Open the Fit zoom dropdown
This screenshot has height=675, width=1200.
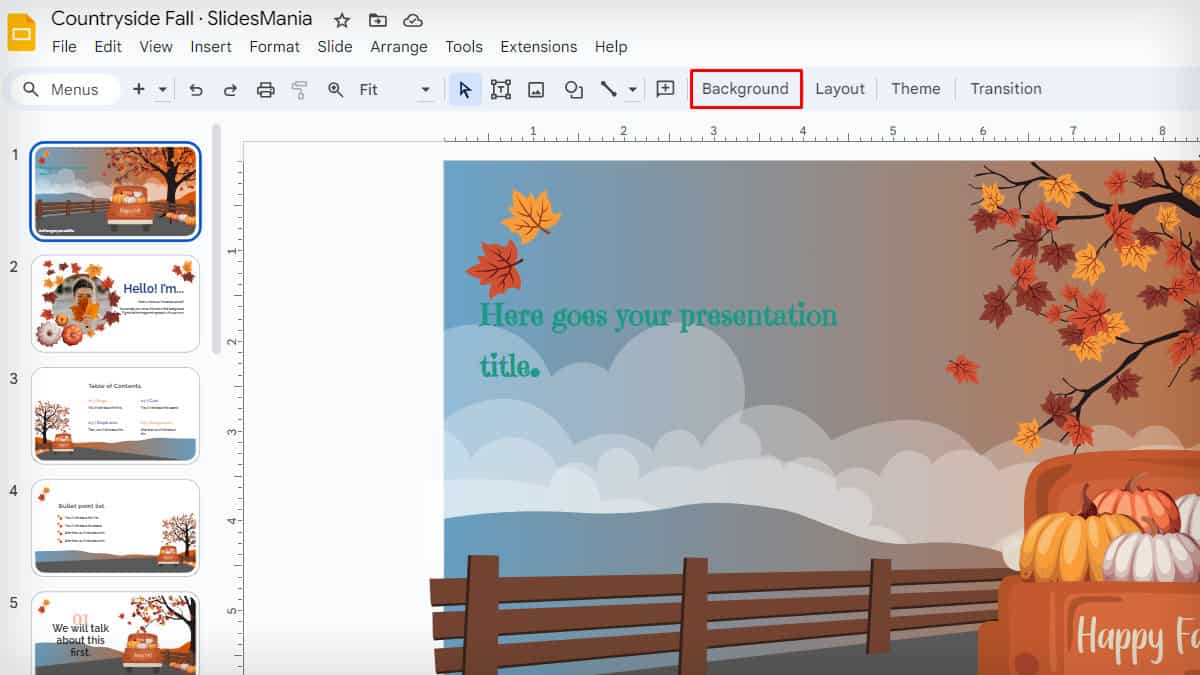point(424,89)
